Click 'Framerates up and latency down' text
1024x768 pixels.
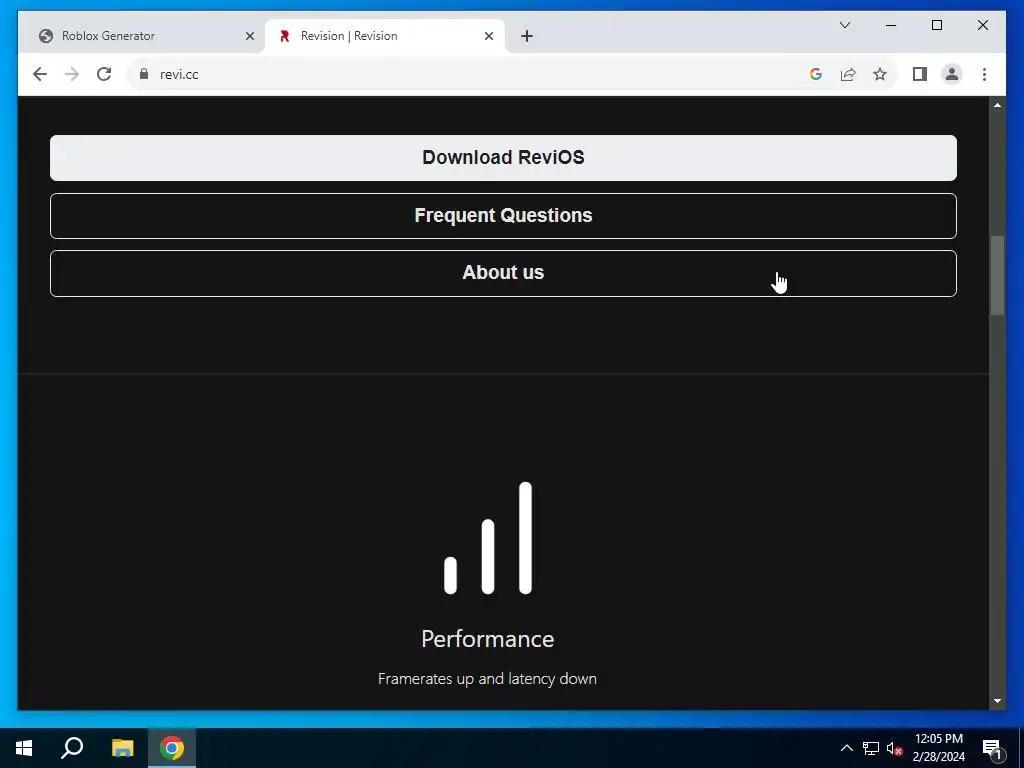487,679
